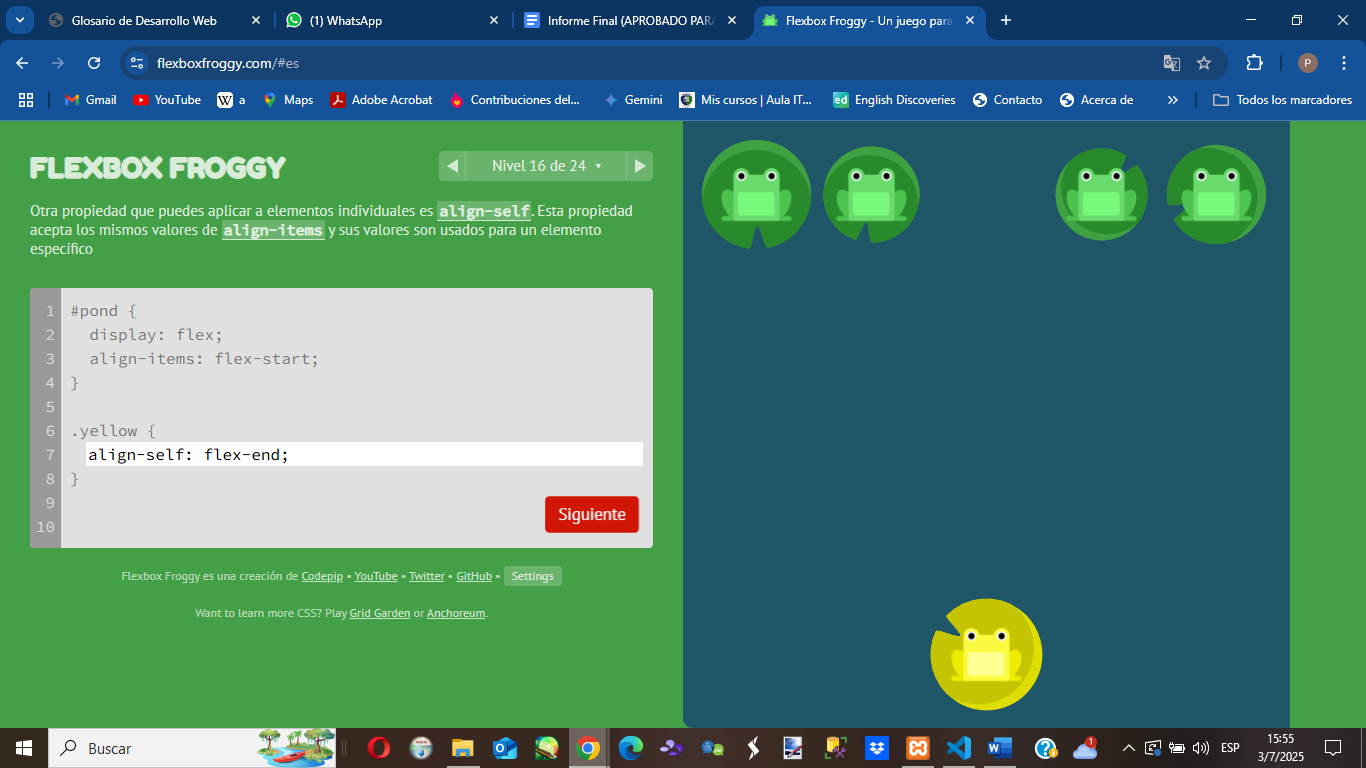Open the YouTube bookmark in the bookmarks bar
The image size is (1366, 768).
tap(167, 100)
